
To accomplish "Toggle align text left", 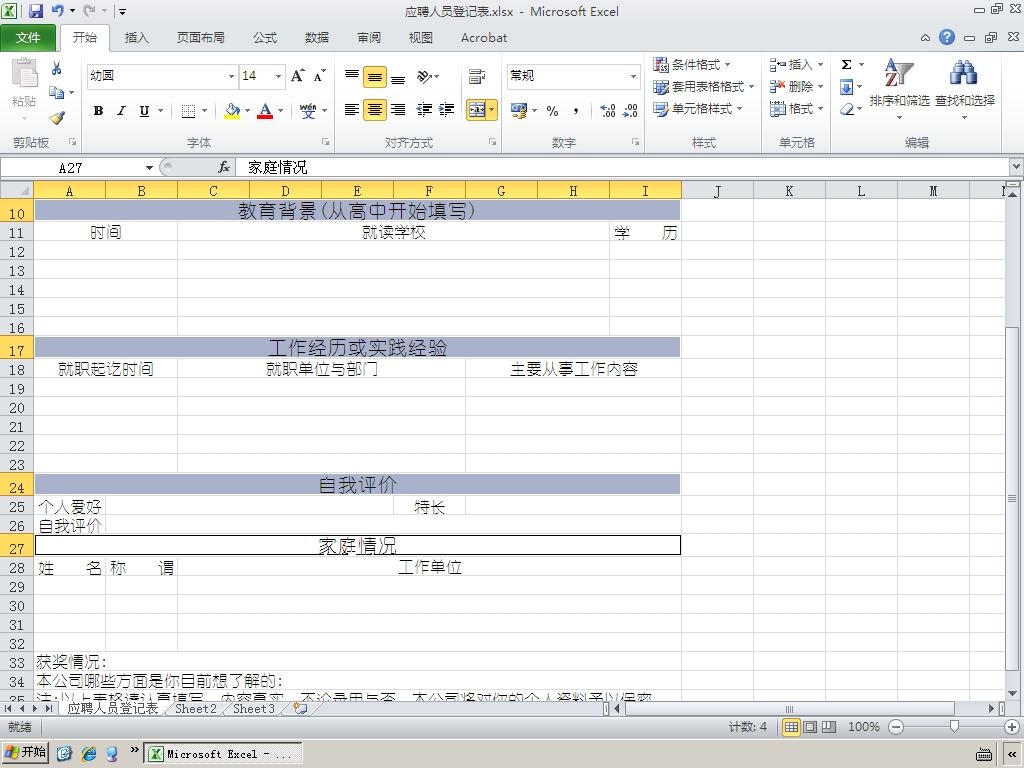I will (x=352, y=110).
